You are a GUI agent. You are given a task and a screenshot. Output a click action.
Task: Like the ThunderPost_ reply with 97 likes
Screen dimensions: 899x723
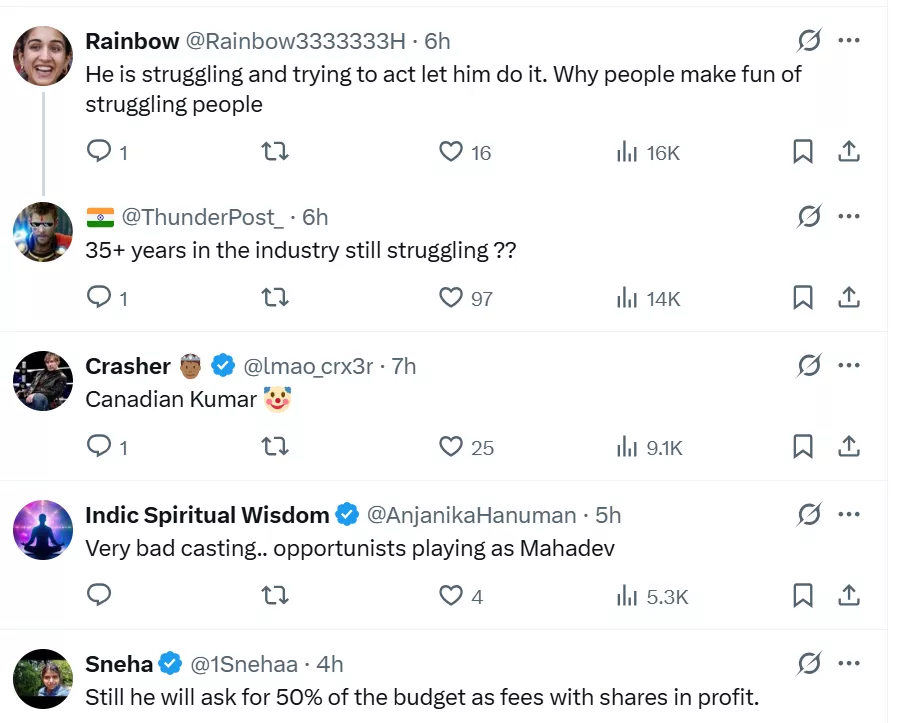[x=452, y=297]
